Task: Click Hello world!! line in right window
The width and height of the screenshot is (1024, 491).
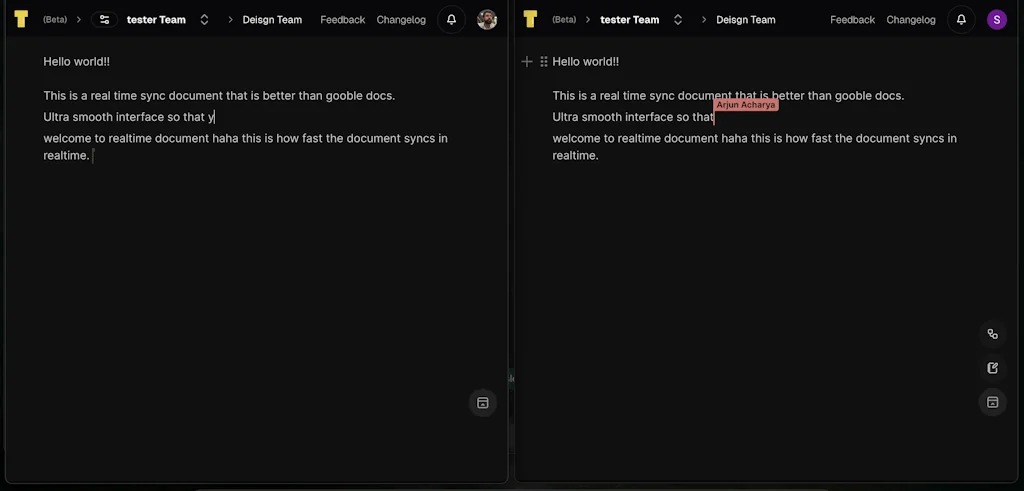Action: click(586, 61)
